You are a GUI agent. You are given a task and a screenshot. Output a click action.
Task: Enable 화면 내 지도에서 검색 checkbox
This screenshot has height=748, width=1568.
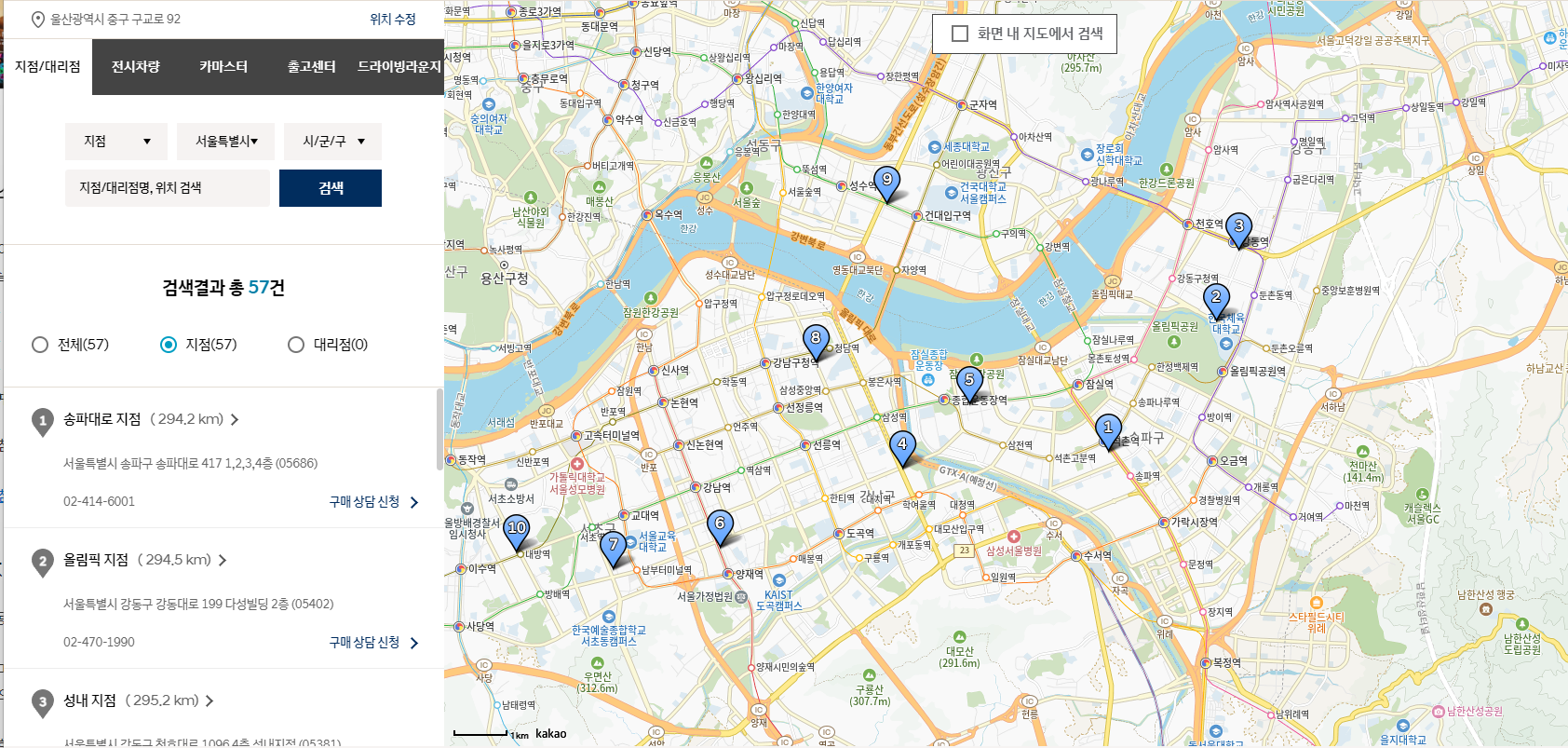(960, 34)
